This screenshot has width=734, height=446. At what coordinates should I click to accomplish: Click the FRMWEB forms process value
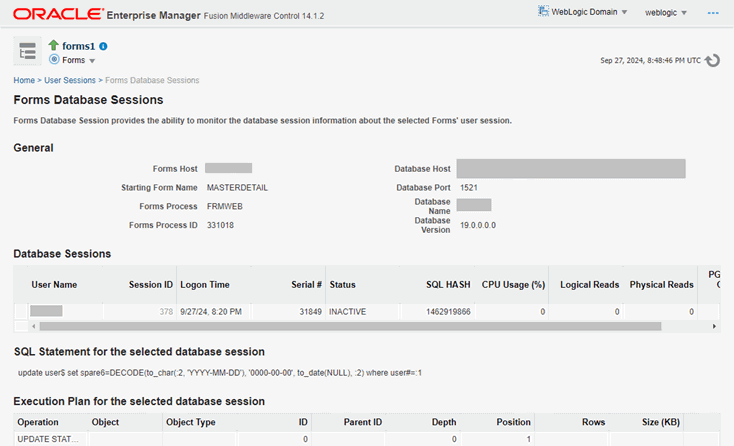pyautogui.click(x=225, y=206)
